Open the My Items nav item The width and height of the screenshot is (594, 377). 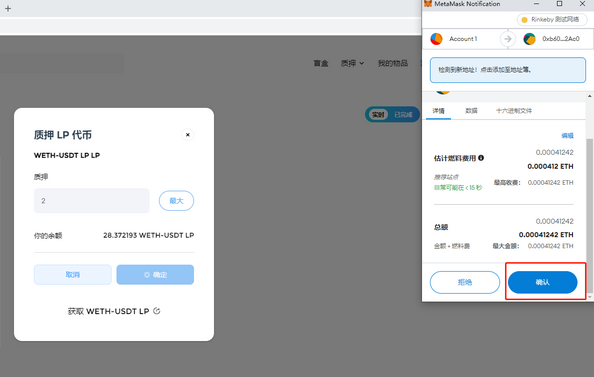click(x=393, y=63)
